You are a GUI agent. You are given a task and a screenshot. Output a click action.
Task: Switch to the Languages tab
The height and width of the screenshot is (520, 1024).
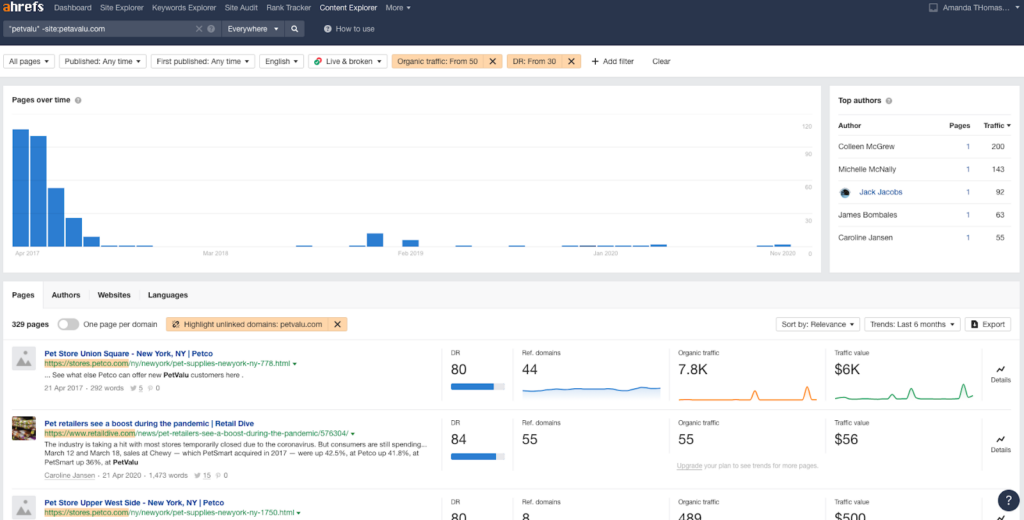168,295
